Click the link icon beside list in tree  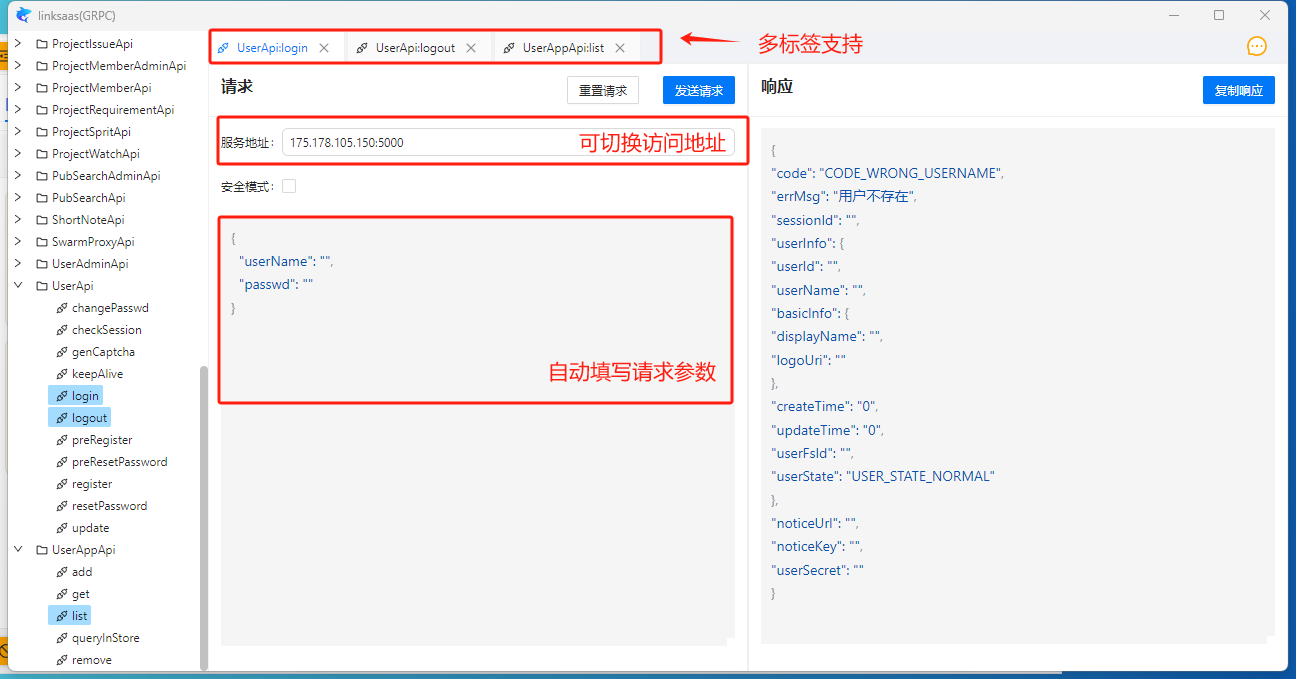[x=62, y=616]
